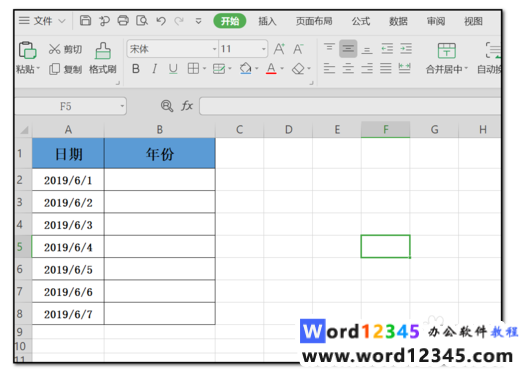Toggle italic formatting
Image resolution: width=523 pixels, height=372 pixels.
154,69
